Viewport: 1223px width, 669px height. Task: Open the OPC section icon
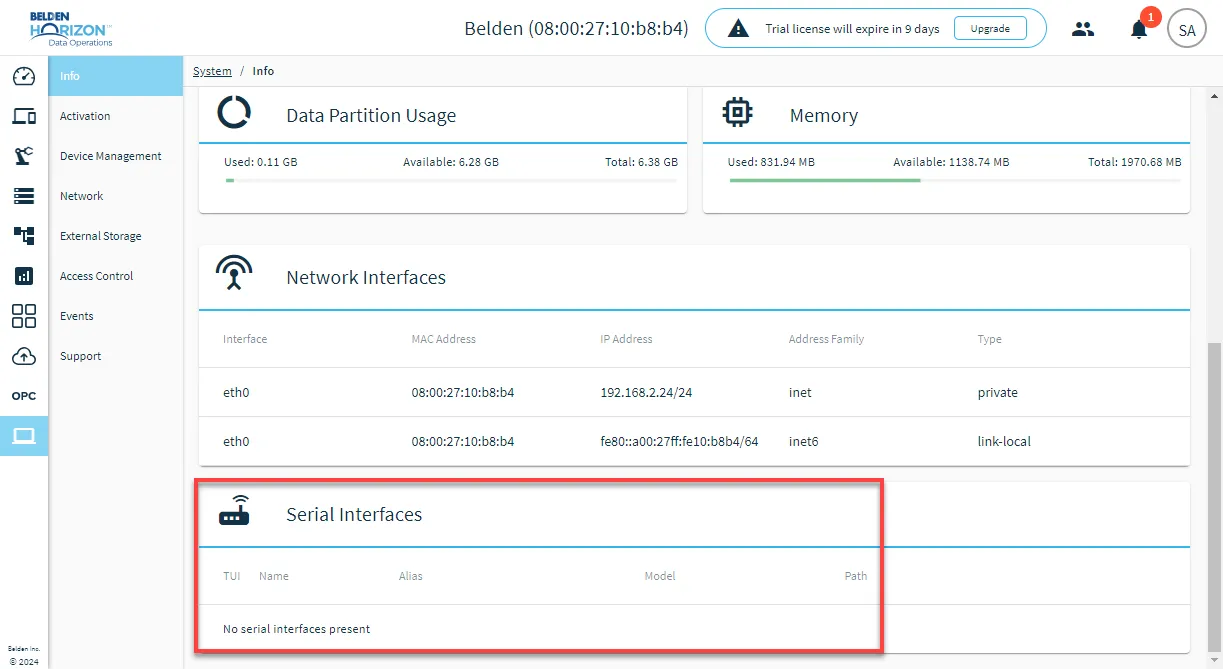pyautogui.click(x=24, y=396)
